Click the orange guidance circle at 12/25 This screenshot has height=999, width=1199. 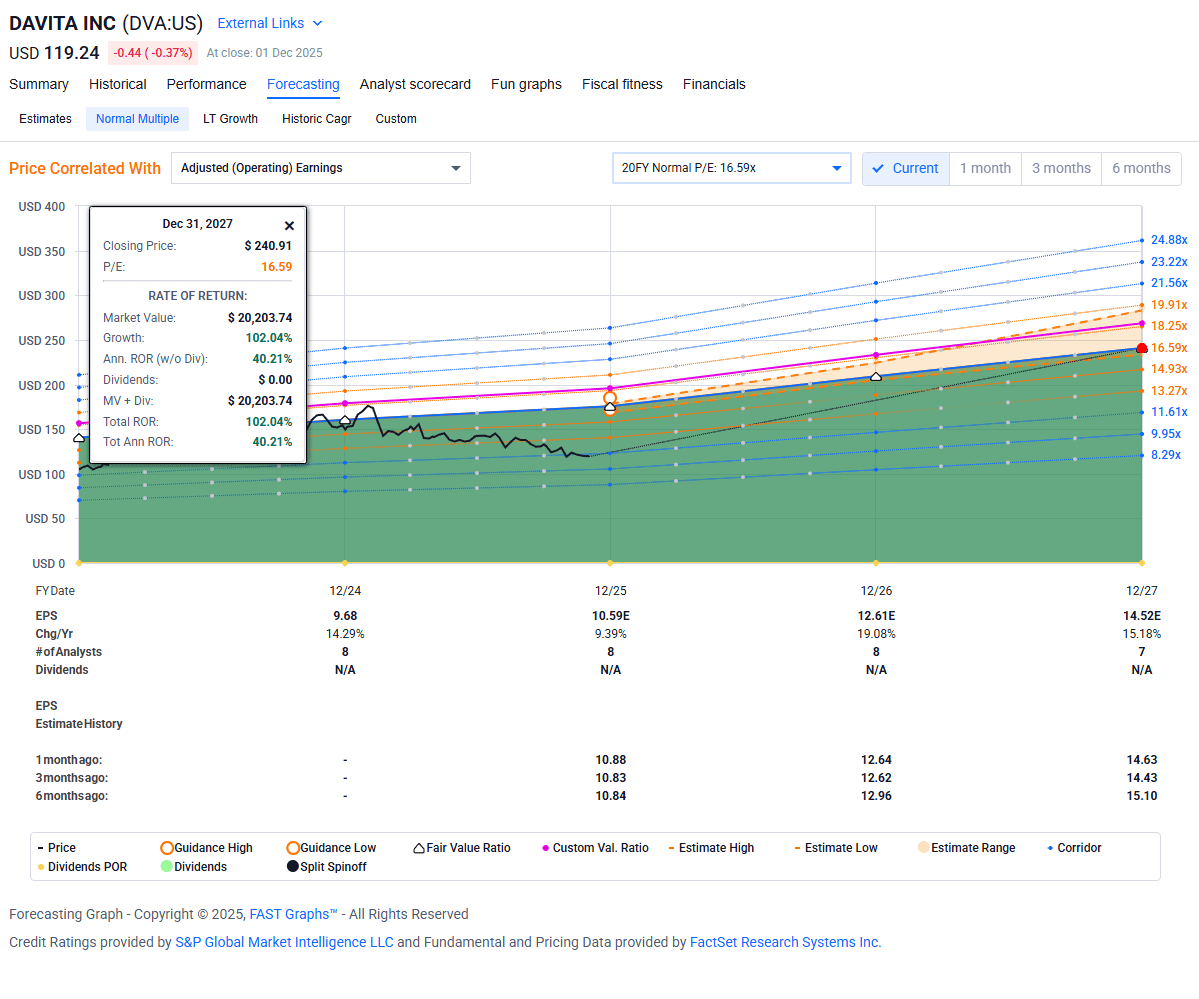pos(610,398)
